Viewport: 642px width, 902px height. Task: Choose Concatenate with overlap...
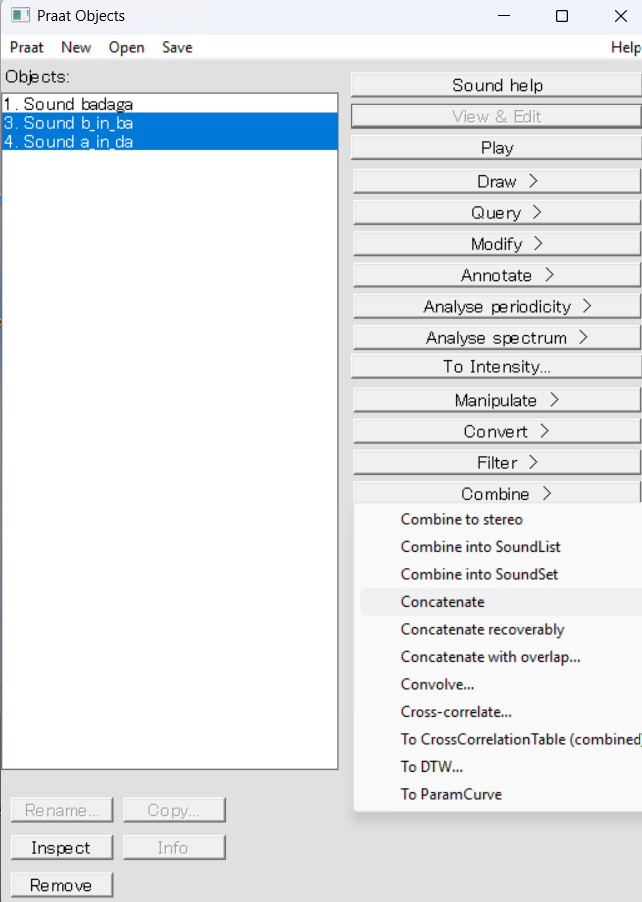tap(501, 657)
